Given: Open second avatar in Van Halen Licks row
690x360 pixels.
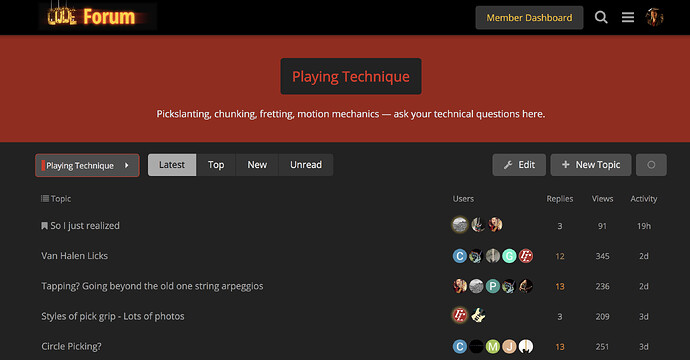Looking at the screenshot, I should coord(476,256).
